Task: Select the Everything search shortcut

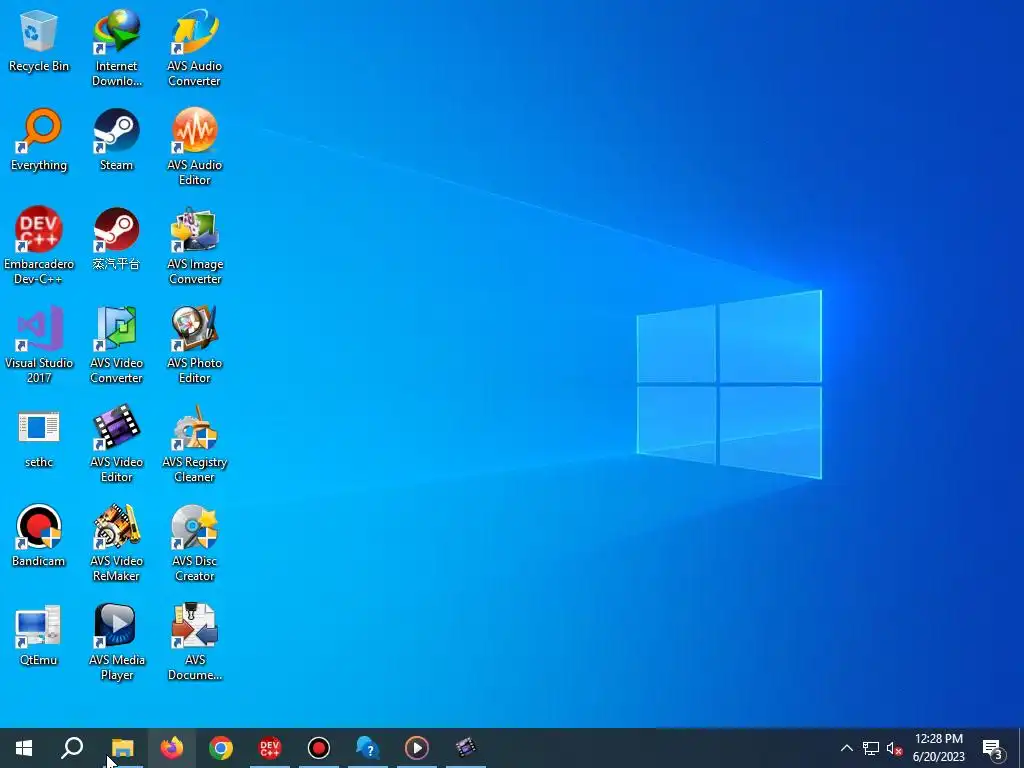Action: click(39, 140)
